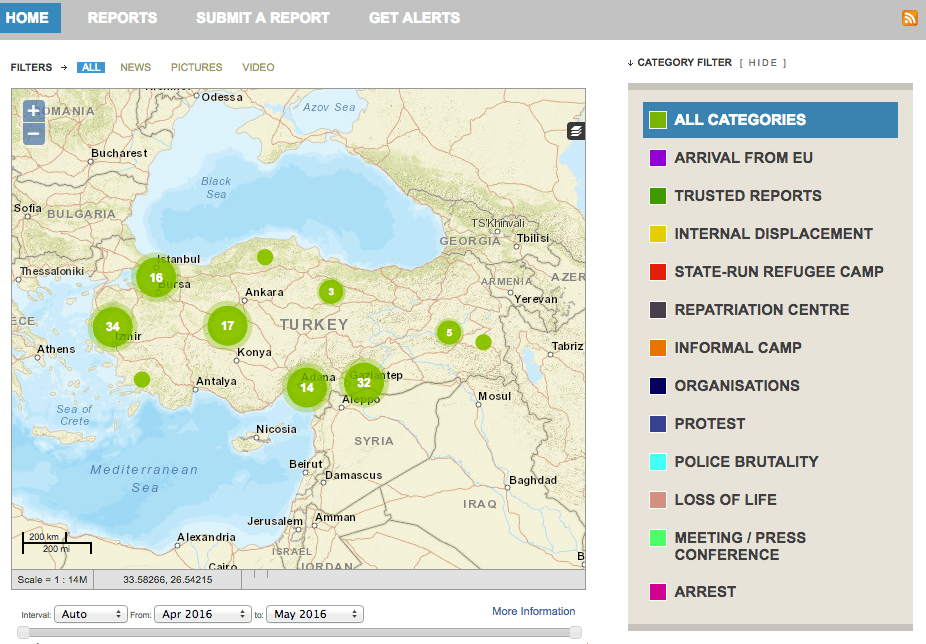Open the Interval dropdown set to Auto

coord(91,614)
